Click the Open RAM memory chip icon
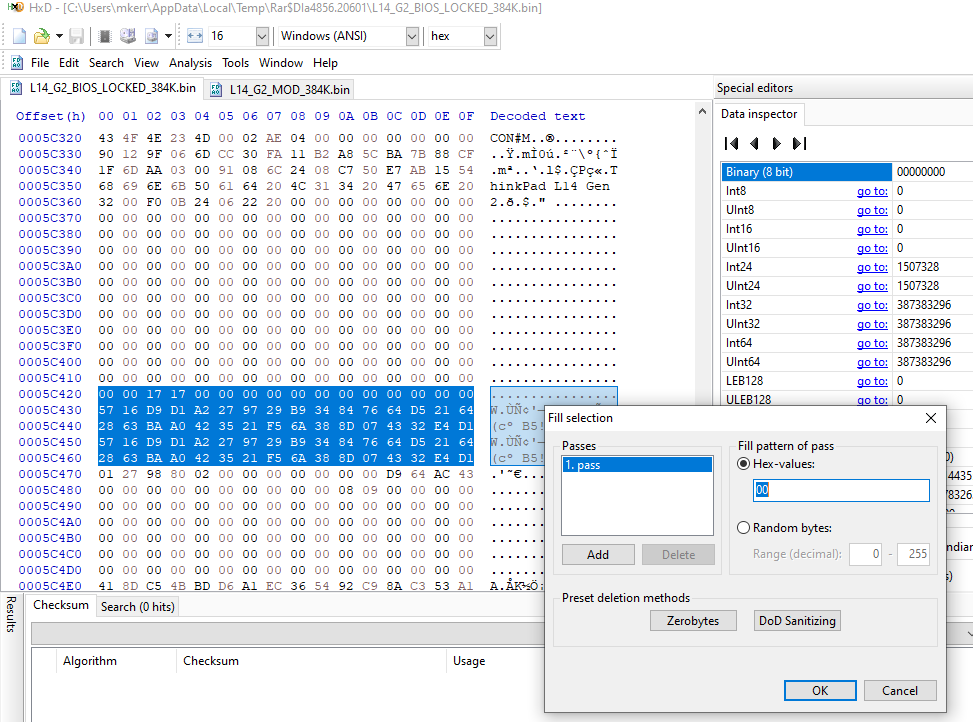The height and width of the screenshot is (722, 973). click(105, 36)
